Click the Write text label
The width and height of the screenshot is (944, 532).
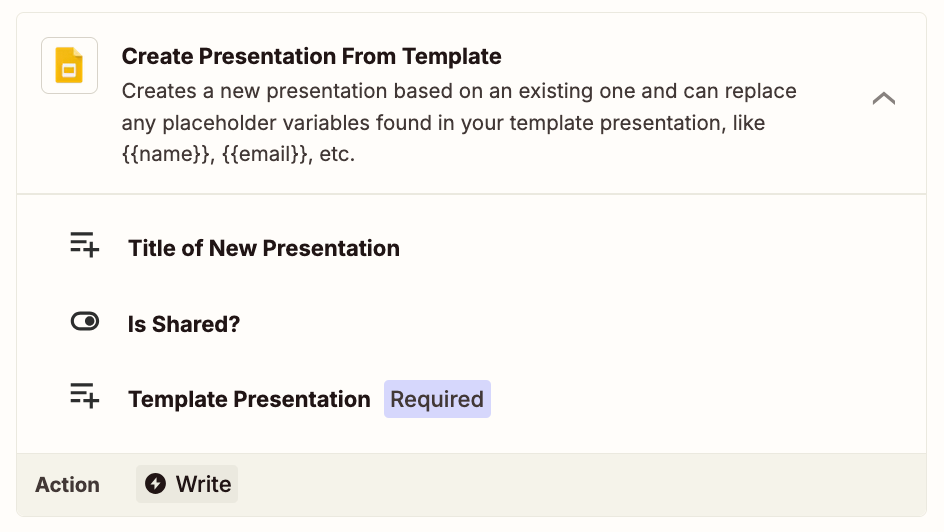click(203, 484)
